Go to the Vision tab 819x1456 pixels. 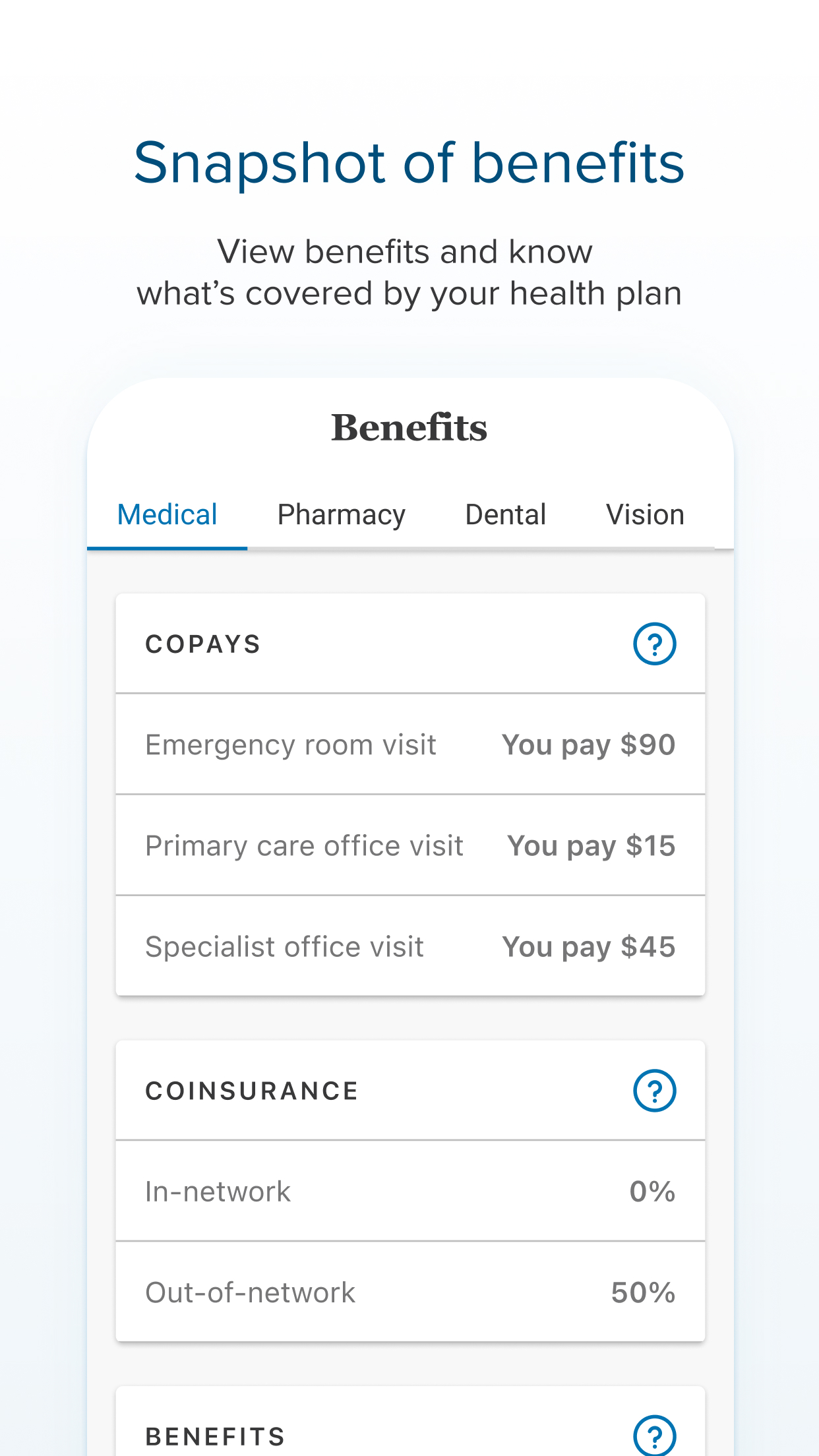pos(645,515)
